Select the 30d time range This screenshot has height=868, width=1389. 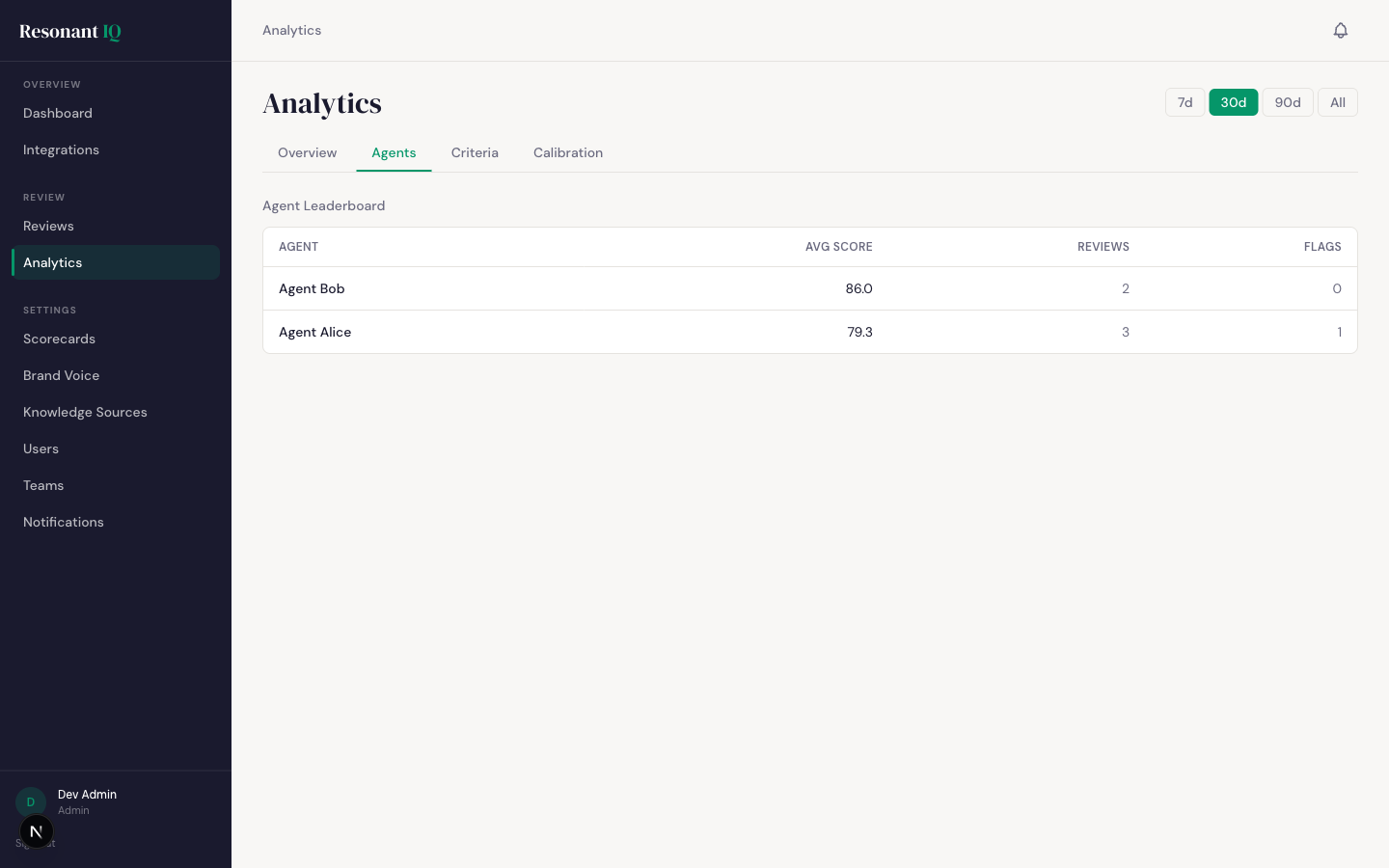(x=1233, y=102)
